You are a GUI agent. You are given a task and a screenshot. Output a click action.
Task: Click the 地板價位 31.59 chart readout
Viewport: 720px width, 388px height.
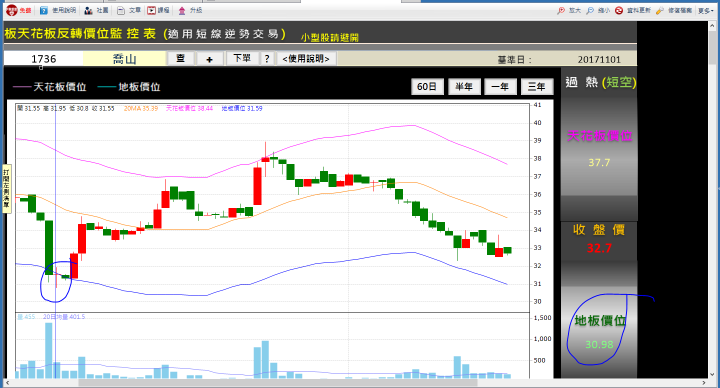coord(242,108)
